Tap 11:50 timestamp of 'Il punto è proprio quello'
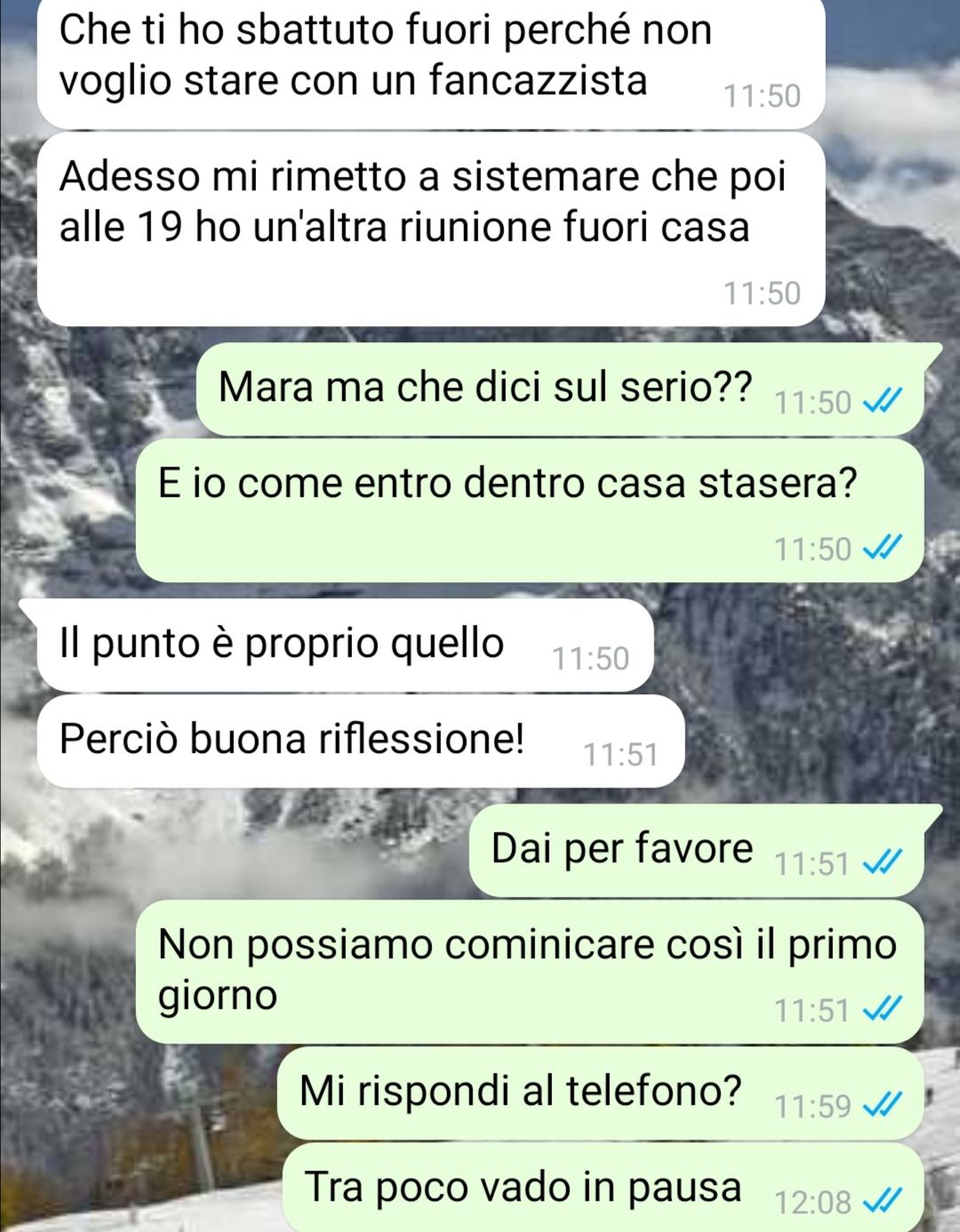Viewport: 960px width, 1232px height. (590, 660)
